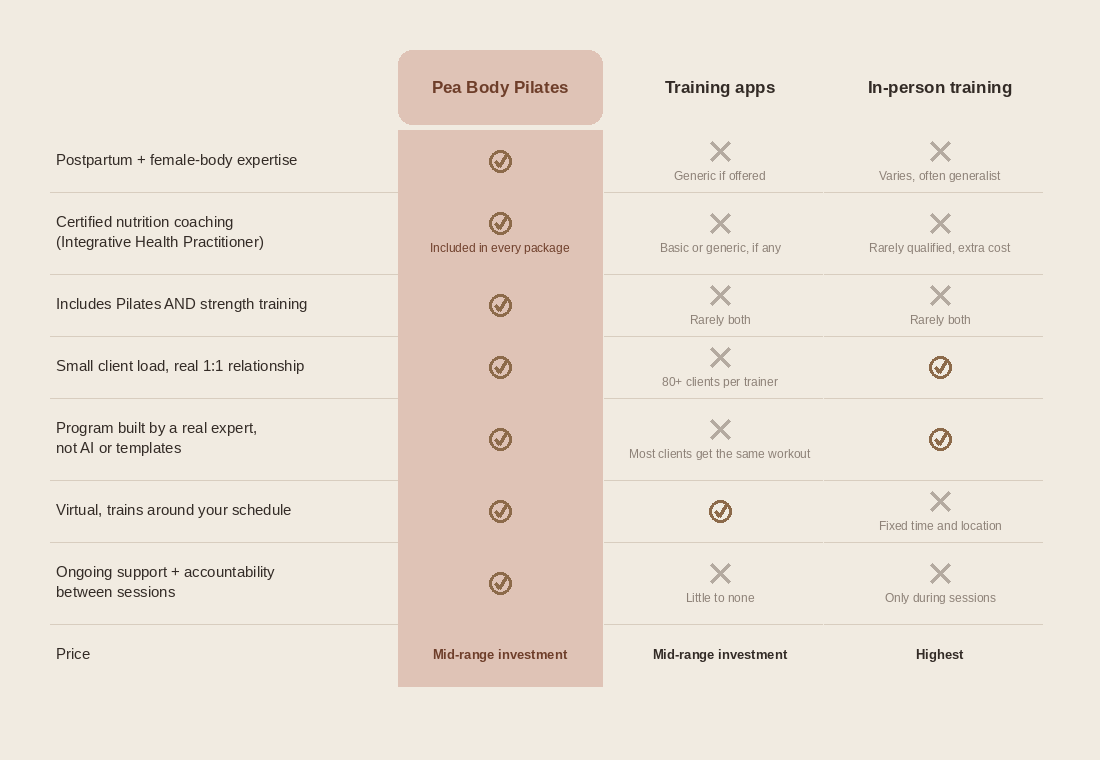Click the X icon above 'Generic if offered'
1100x760 pixels.
pos(720,152)
